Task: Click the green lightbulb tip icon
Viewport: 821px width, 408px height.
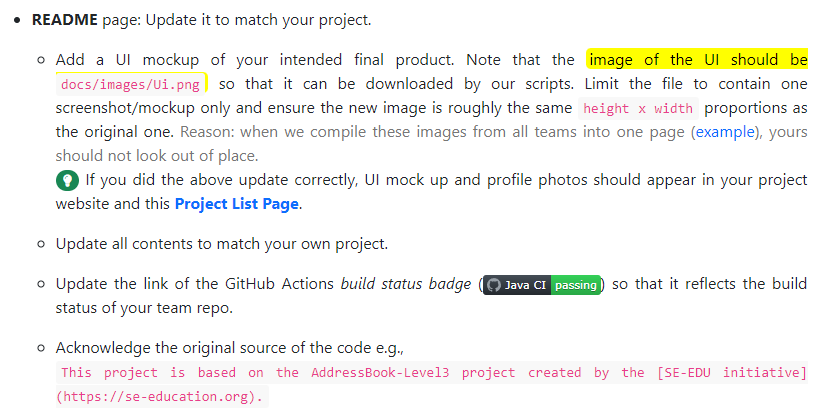Action: tap(67, 180)
